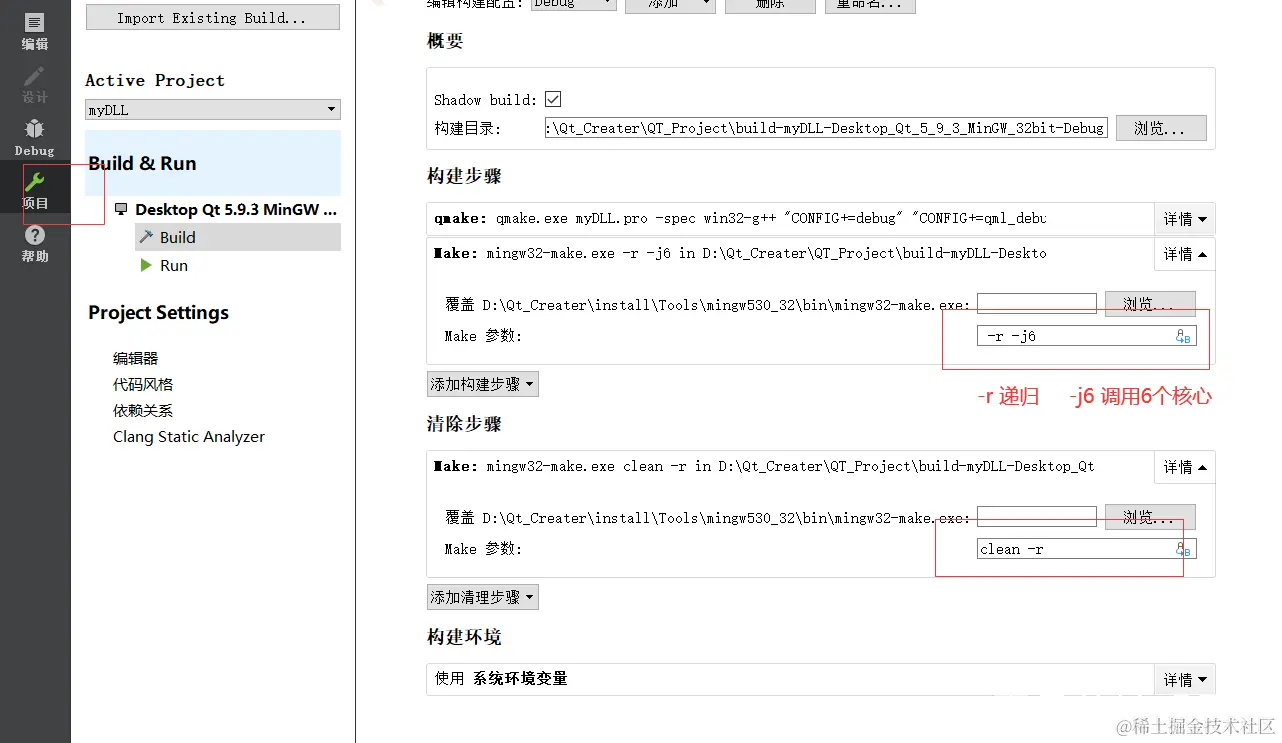The image size is (1282, 743).
Task: Open 依赖关系 project settings
Action: (143, 410)
